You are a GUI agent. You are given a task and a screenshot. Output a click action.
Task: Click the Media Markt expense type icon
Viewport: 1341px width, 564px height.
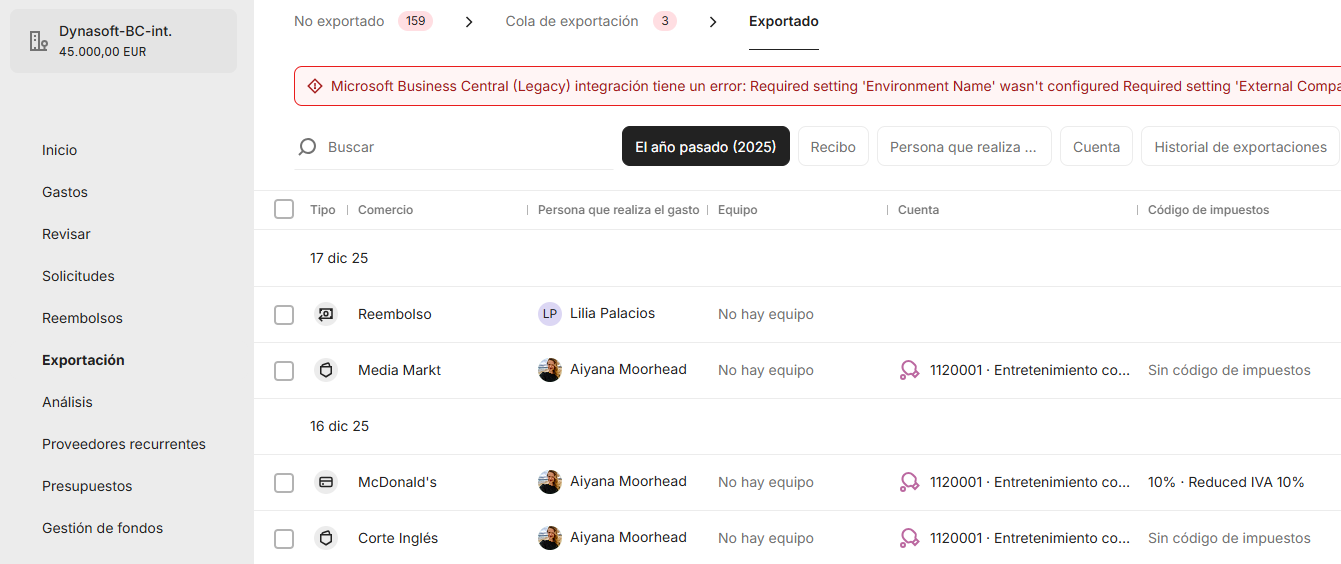click(325, 370)
